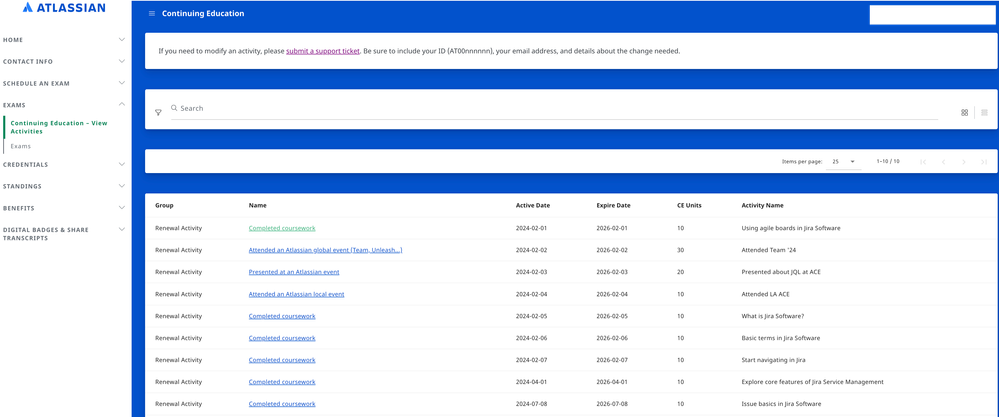The image size is (999, 417).
Task: Go to the previous page arrow
Action: click(x=944, y=162)
